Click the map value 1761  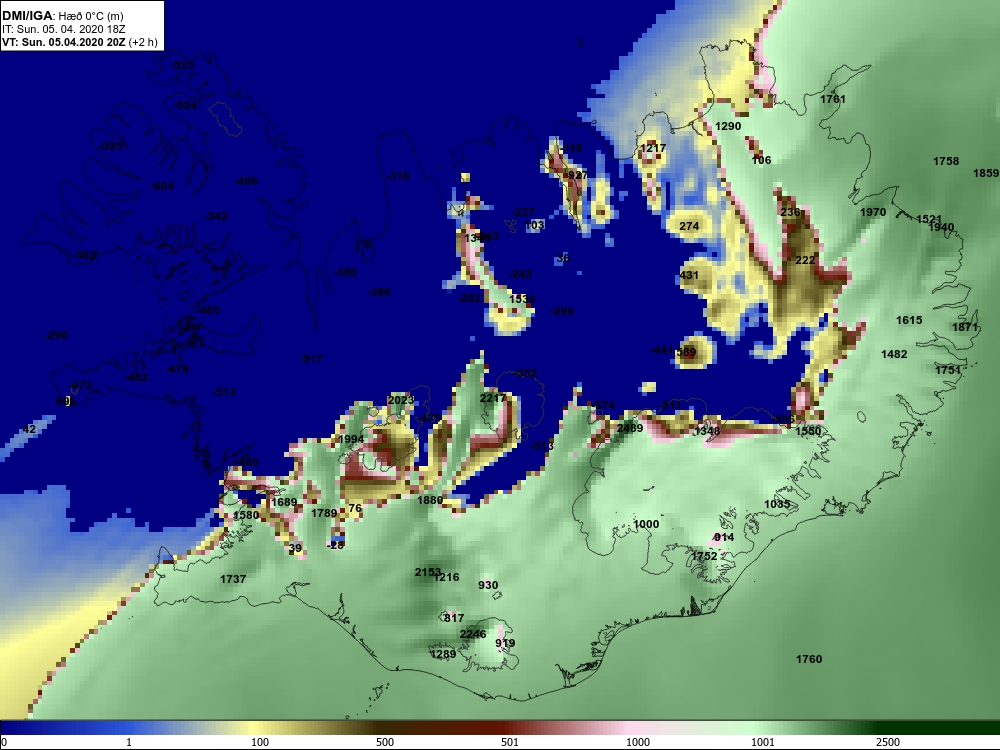(x=833, y=99)
